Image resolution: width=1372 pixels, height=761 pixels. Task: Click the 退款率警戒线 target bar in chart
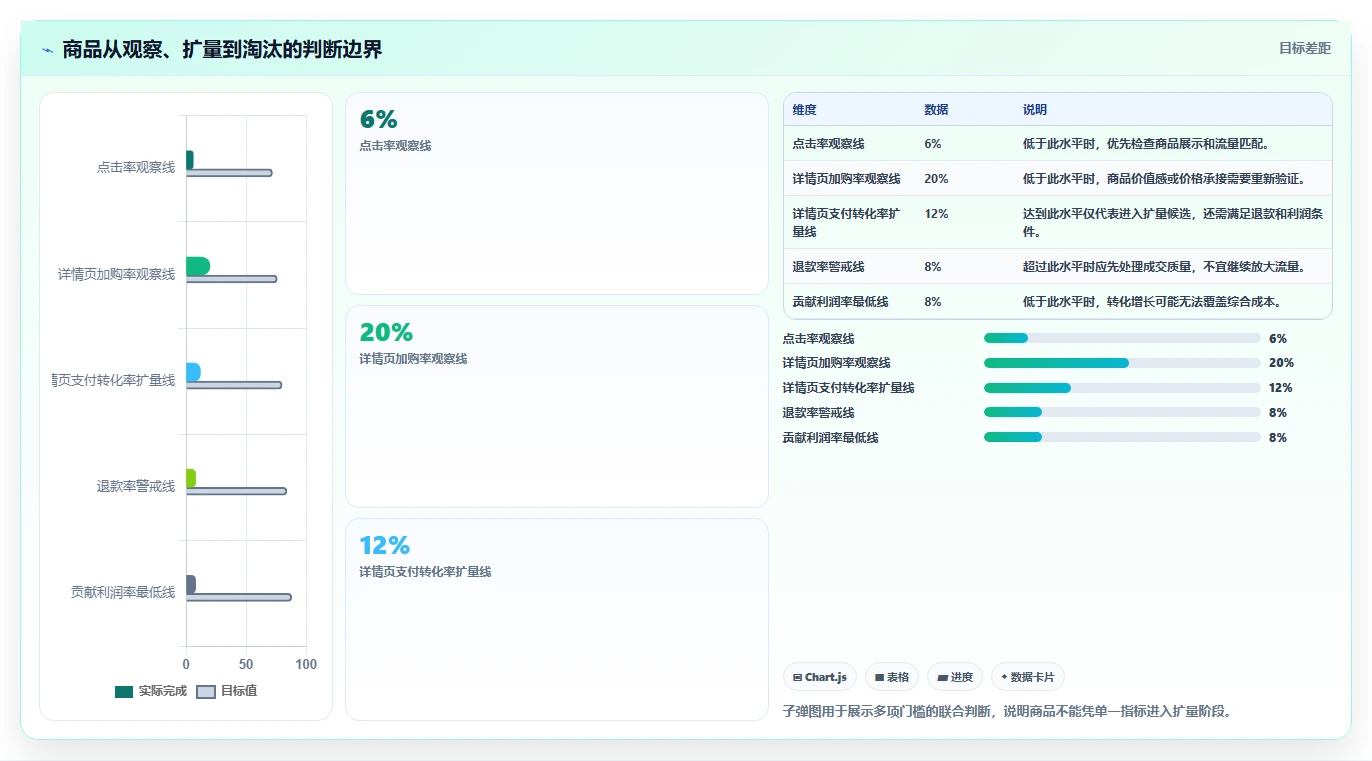[236, 491]
